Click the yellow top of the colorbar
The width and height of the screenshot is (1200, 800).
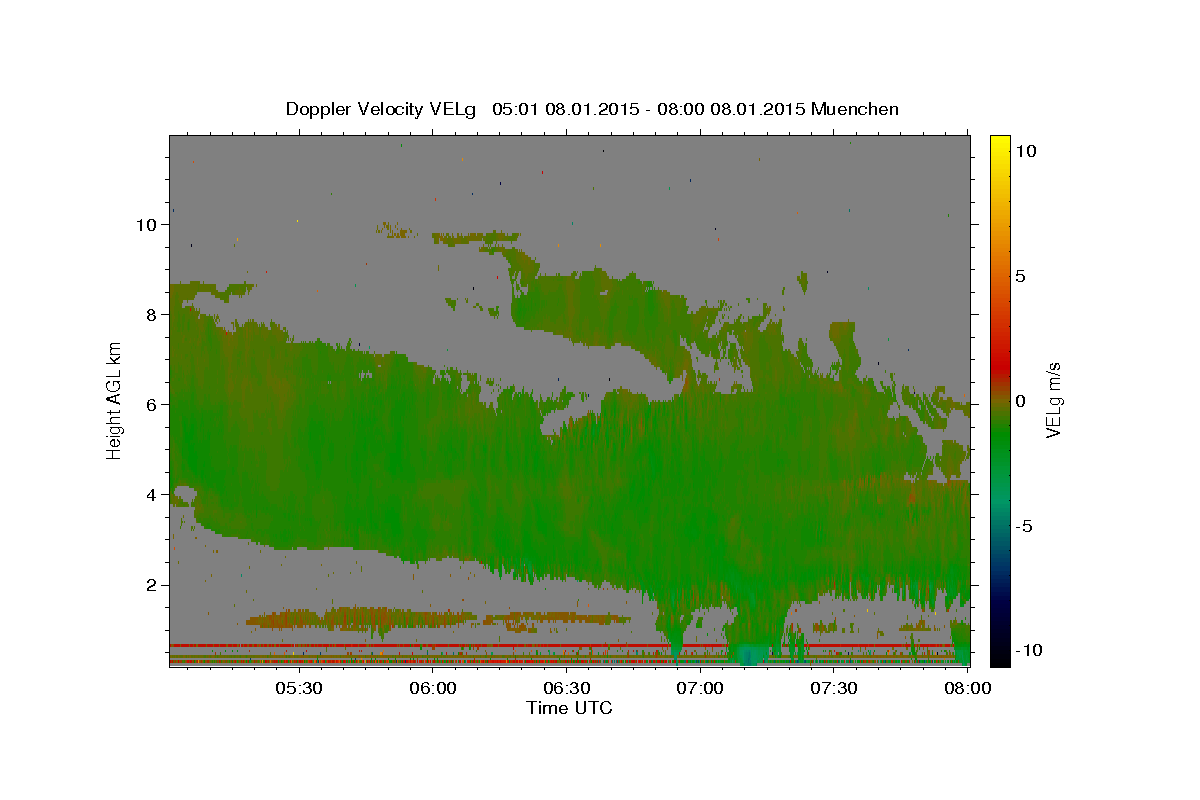tap(999, 142)
